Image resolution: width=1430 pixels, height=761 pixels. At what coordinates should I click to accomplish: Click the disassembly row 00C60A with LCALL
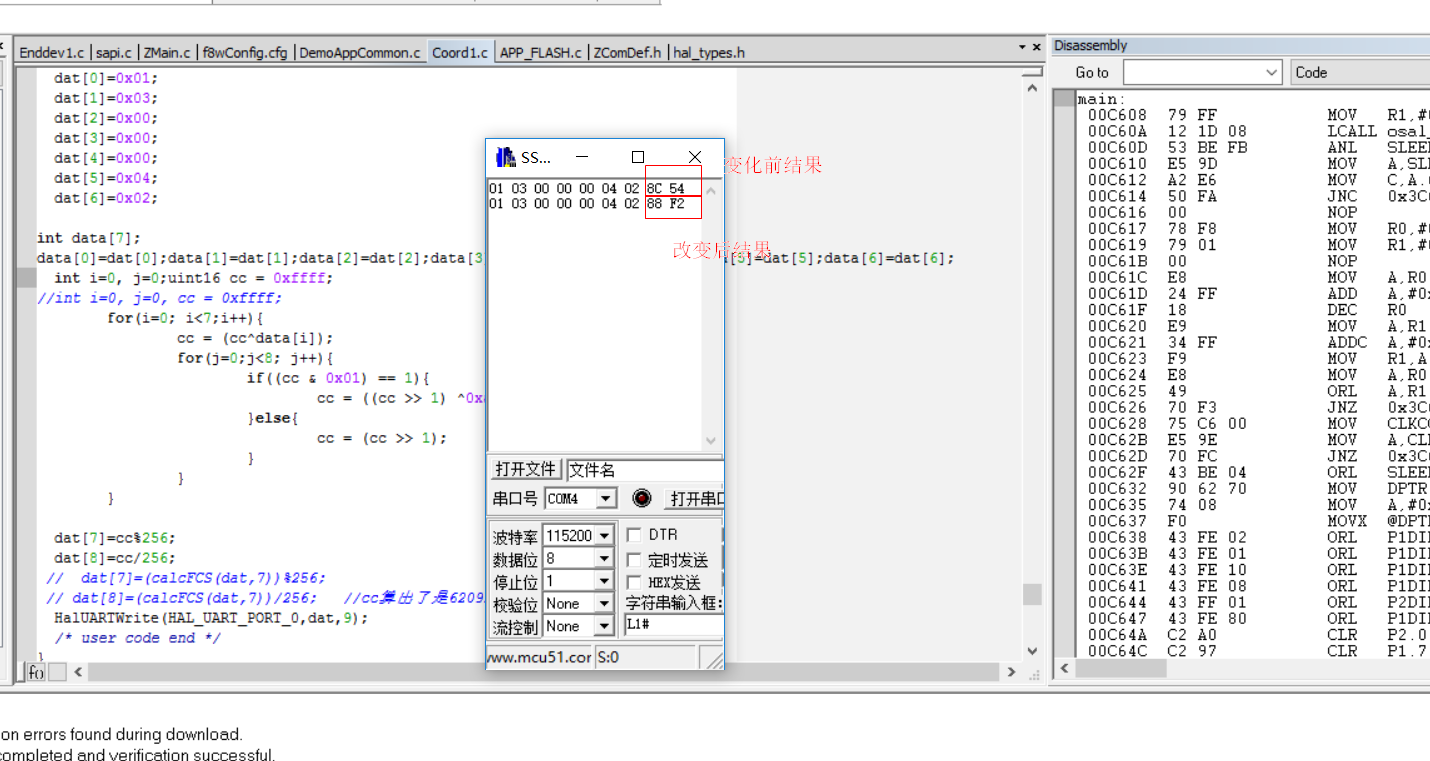pyautogui.click(x=1254, y=131)
